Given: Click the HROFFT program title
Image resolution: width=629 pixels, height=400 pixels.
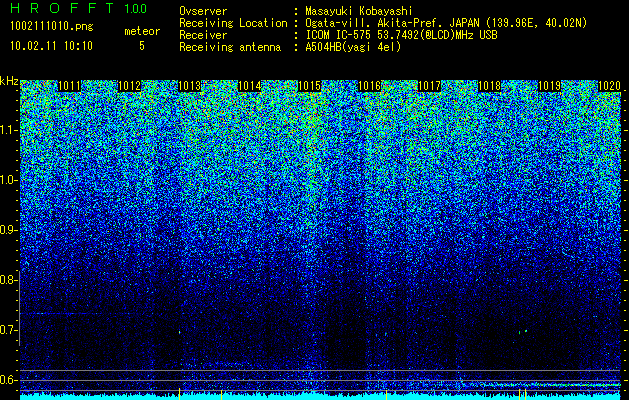Looking at the screenshot, I should pos(62,8).
